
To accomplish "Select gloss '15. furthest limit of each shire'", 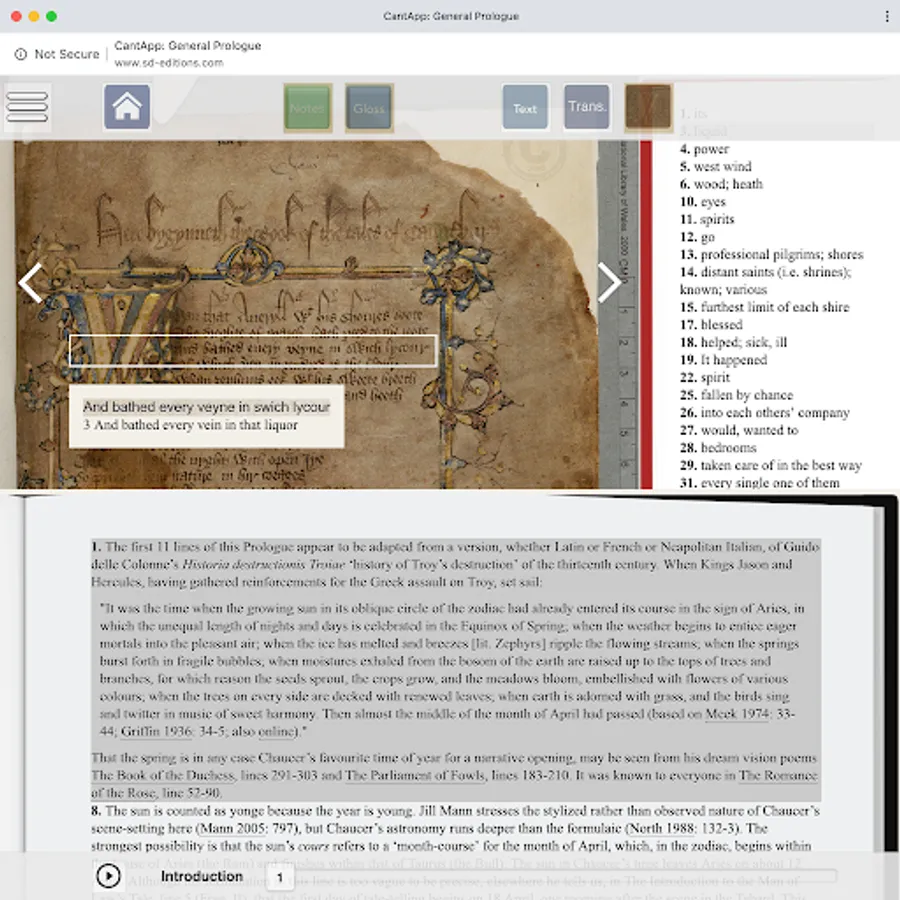I will tap(764, 307).
